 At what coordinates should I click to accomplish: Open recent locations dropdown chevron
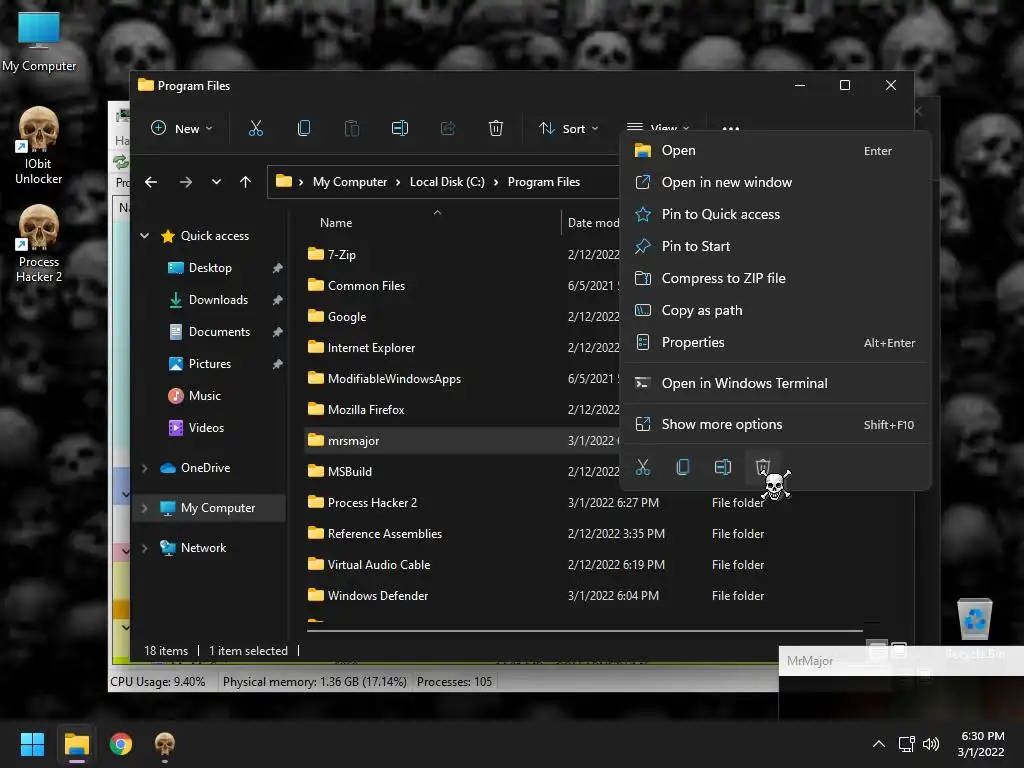(216, 182)
